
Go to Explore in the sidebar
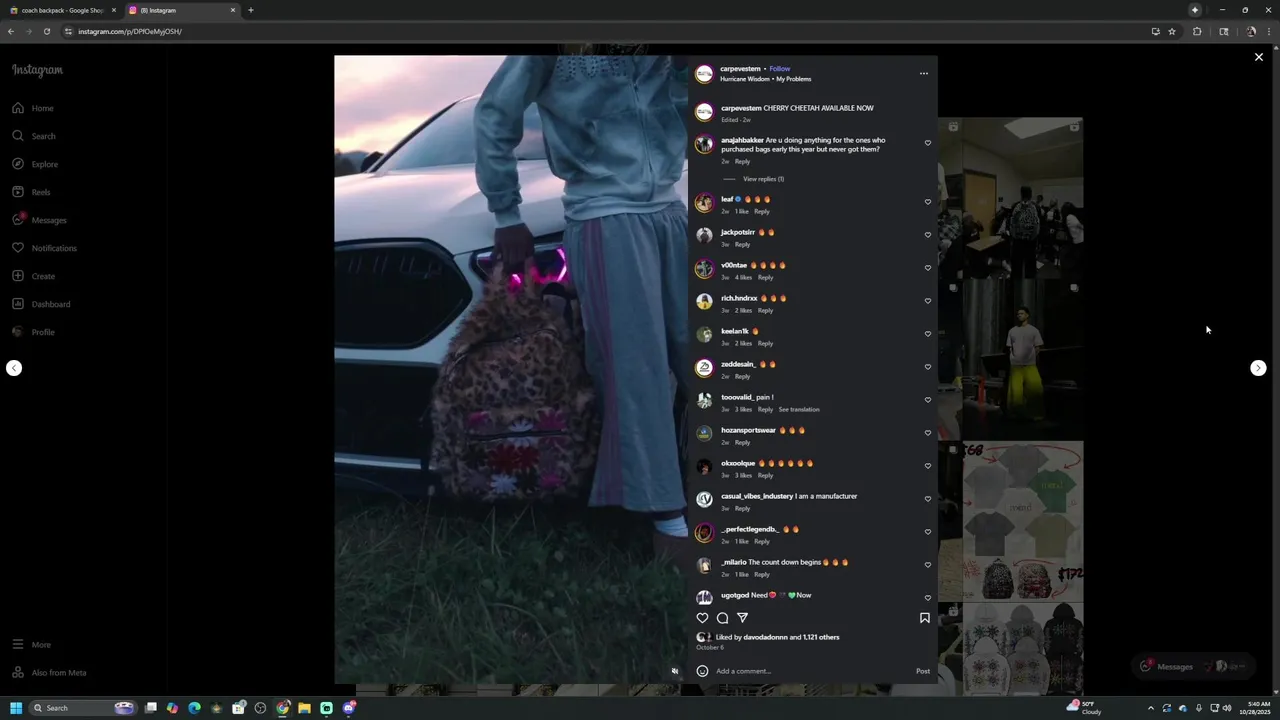(x=35, y=164)
